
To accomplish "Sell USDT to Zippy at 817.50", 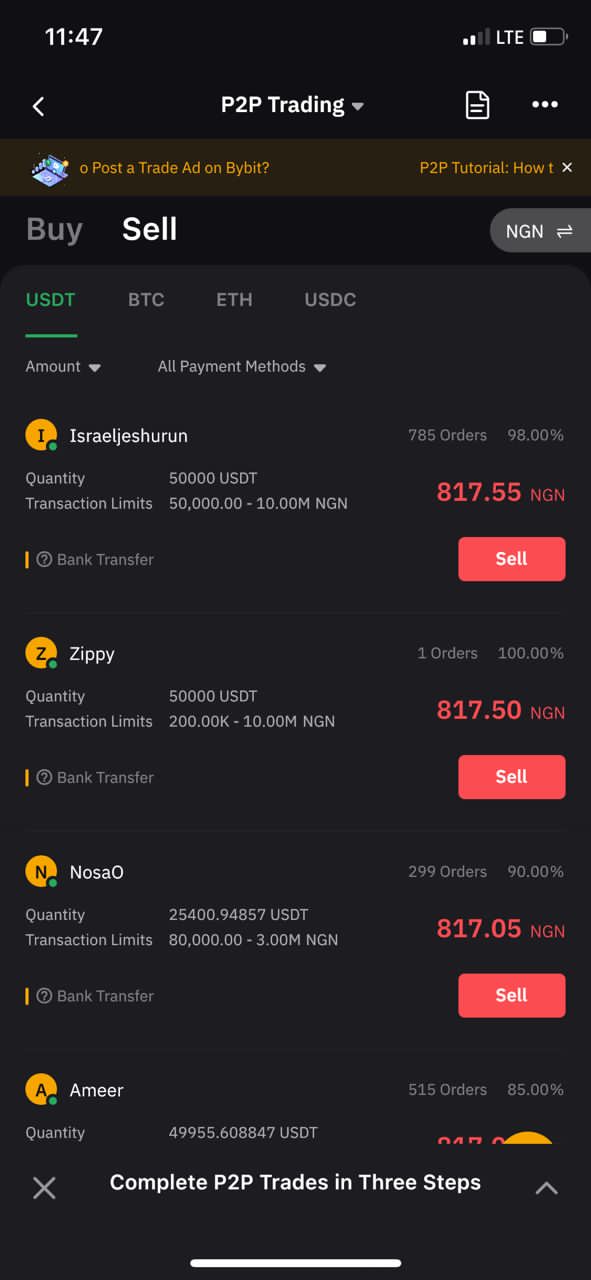I will click(512, 777).
